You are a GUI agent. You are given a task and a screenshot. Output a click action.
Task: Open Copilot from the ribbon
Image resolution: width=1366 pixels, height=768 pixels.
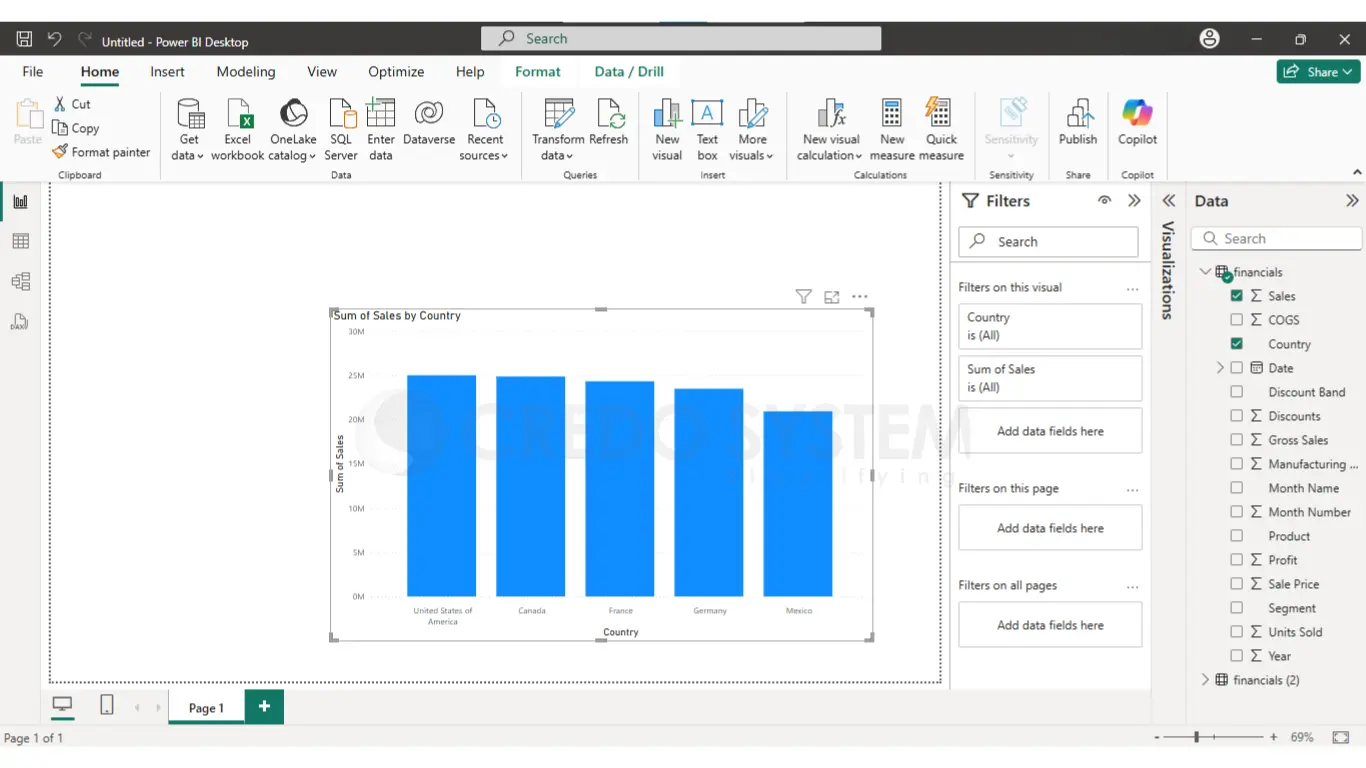point(1137,123)
